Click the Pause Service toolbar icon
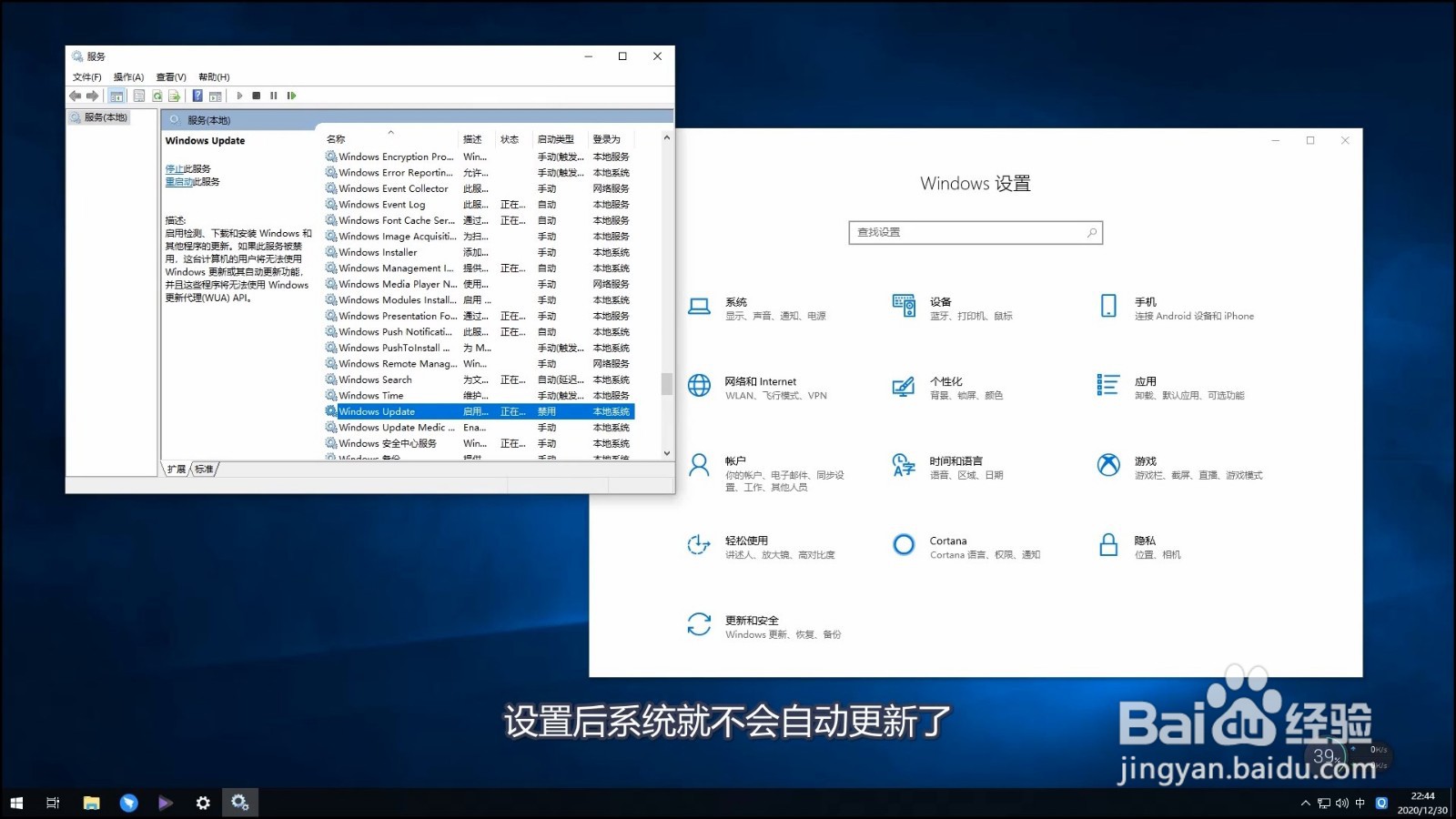1456x819 pixels. [x=274, y=96]
